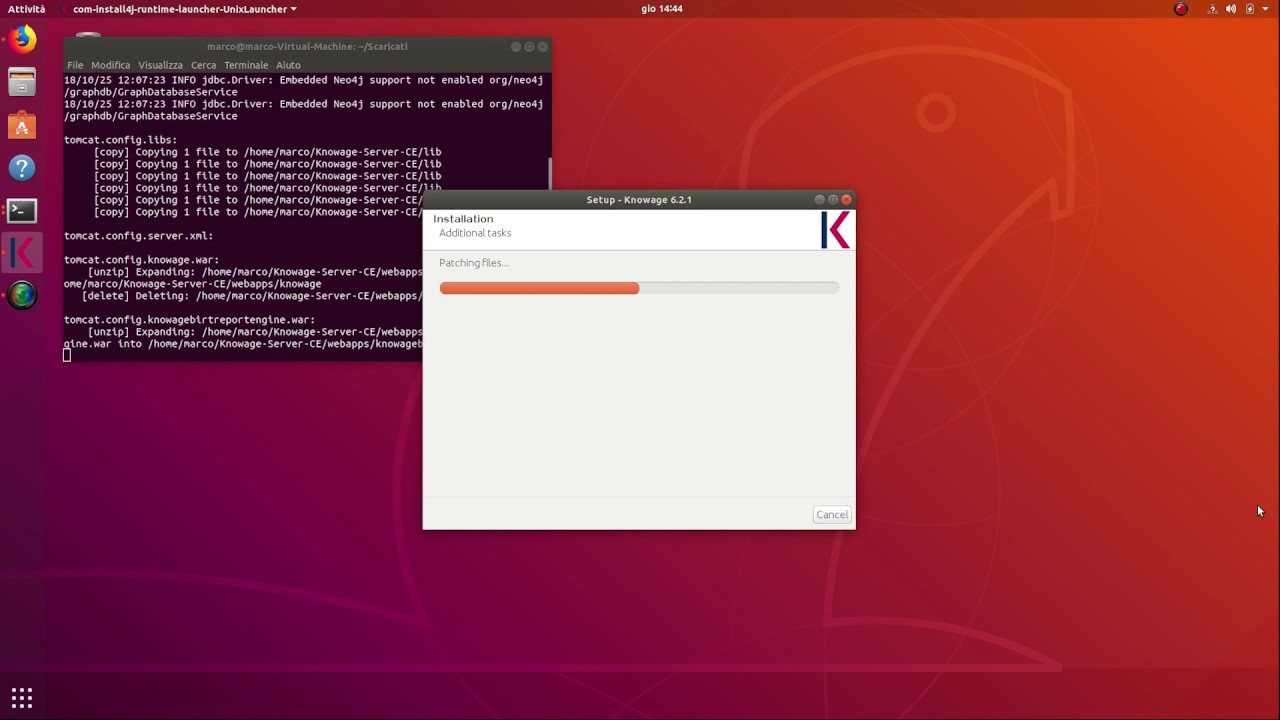Minimize the Setup Knowage window
Screen dimensions: 1280x720
point(819,200)
